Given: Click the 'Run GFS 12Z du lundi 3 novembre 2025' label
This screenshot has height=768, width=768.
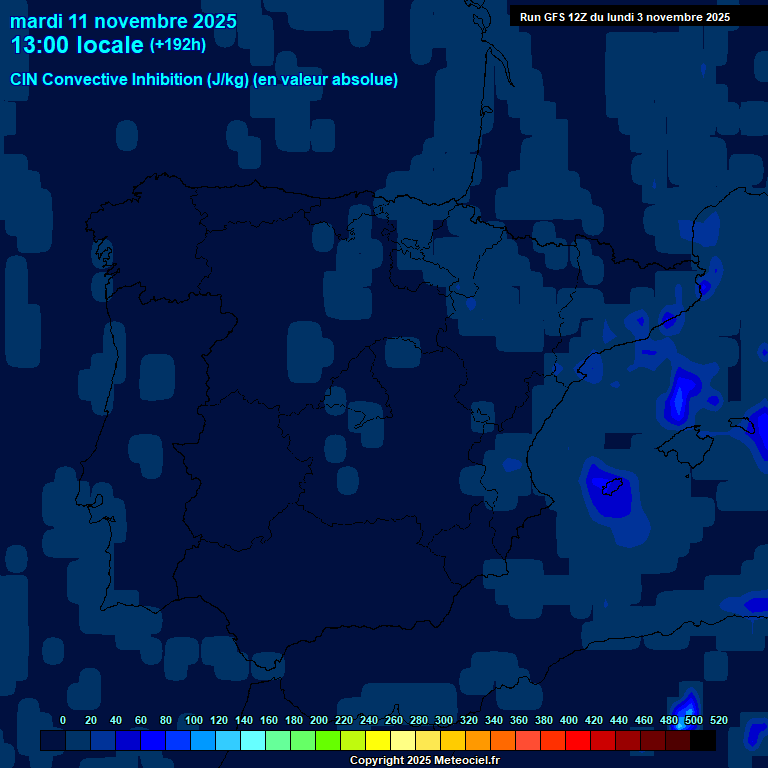Looking at the screenshot, I should tap(625, 17).
